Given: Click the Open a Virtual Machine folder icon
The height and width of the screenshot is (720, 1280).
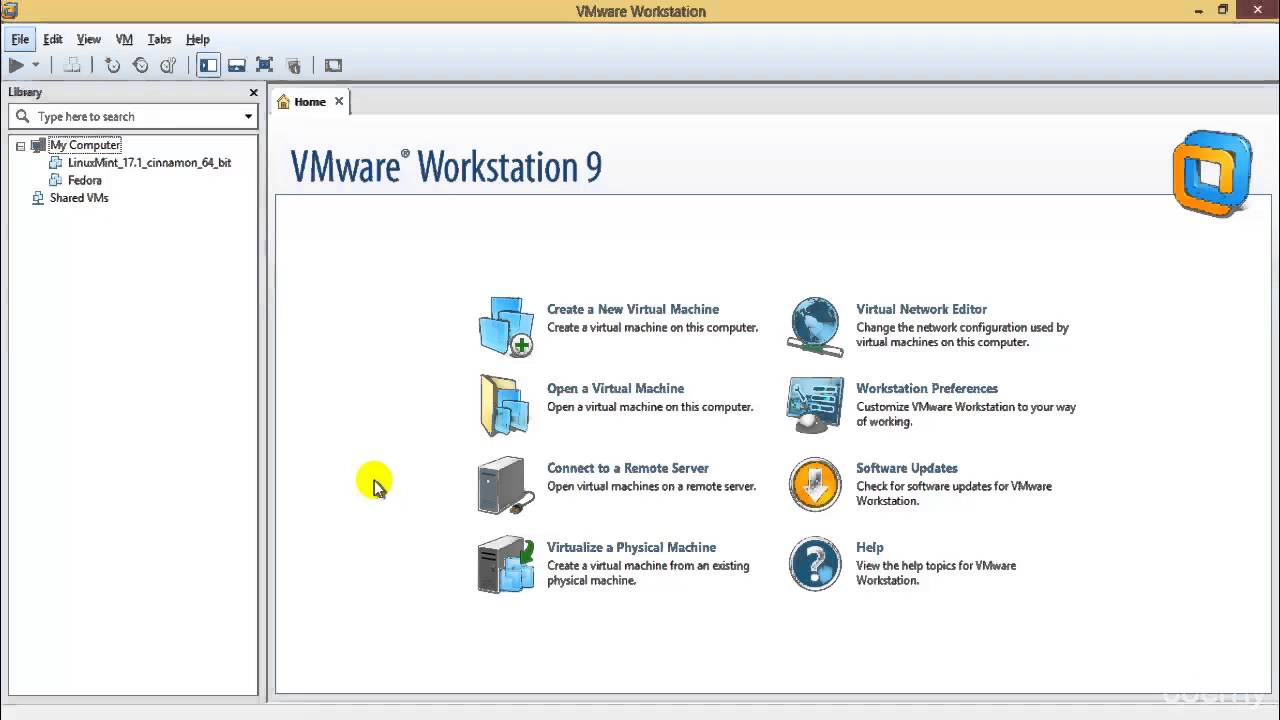Looking at the screenshot, I should 506,405.
